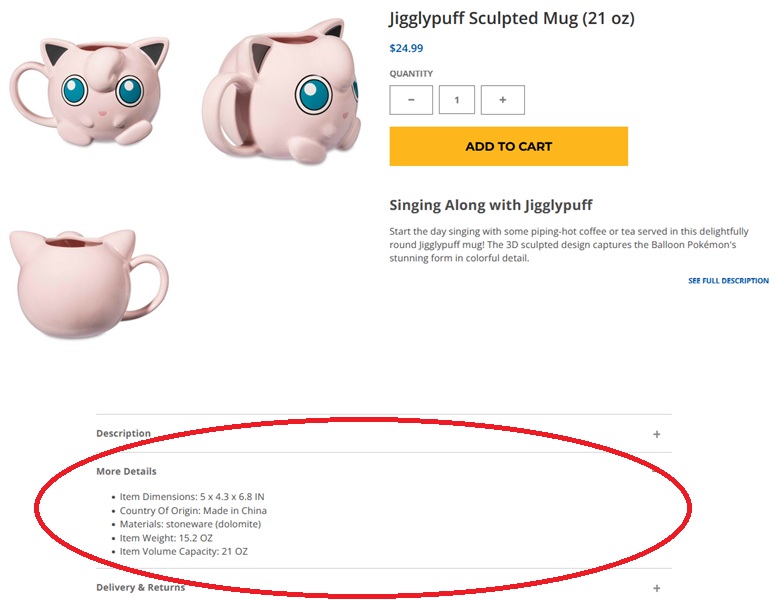
Task: Click the Item Weight detail line
Action: [166, 538]
